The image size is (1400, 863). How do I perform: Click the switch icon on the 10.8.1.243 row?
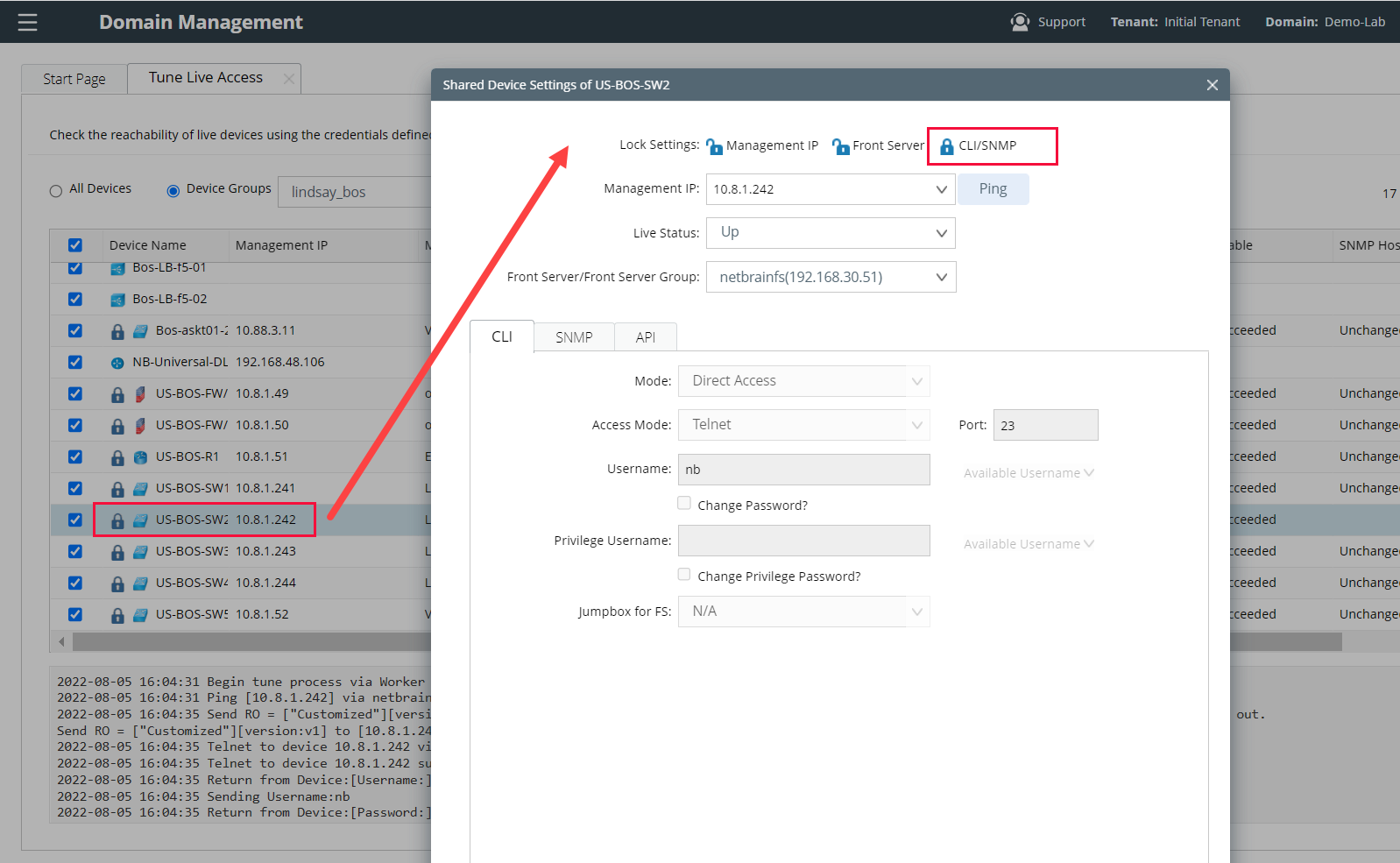[140, 552]
